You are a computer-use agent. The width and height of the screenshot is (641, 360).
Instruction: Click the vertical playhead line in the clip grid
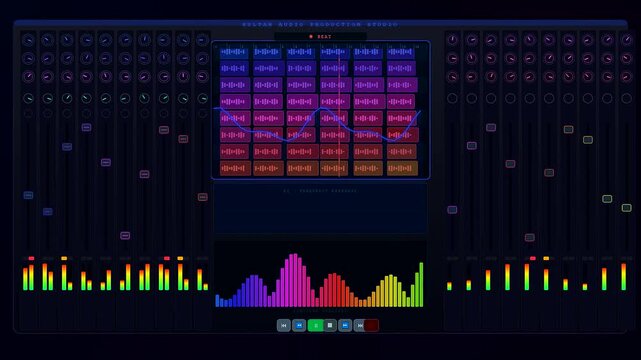point(339,114)
